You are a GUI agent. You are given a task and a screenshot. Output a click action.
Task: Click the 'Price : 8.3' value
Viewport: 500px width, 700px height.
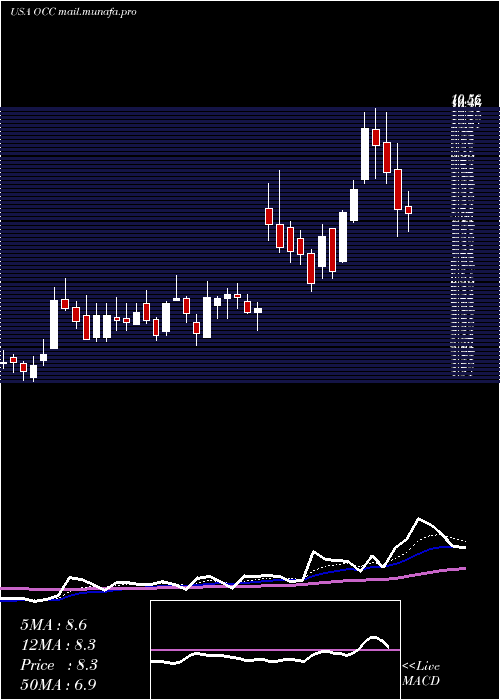click(x=58, y=665)
